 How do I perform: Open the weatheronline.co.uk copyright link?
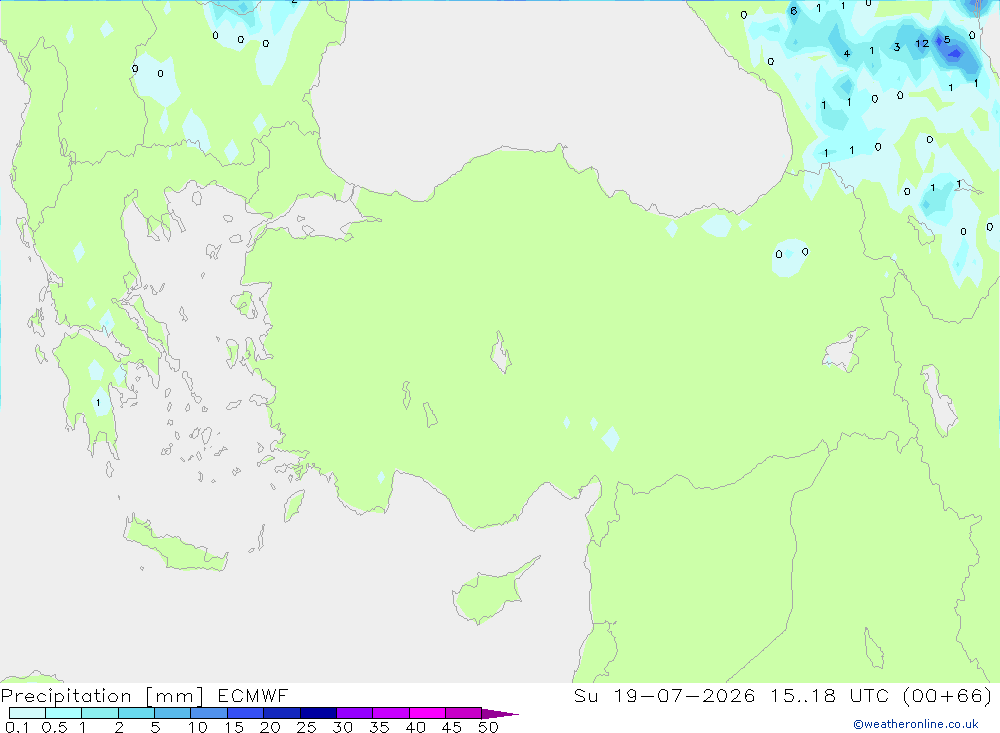coord(915,724)
